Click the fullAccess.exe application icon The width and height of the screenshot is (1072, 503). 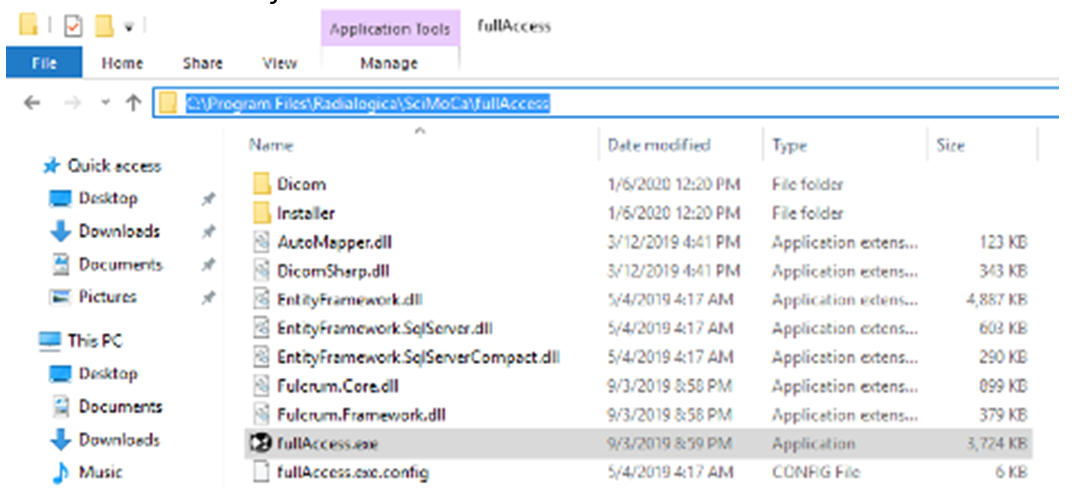(x=262, y=442)
